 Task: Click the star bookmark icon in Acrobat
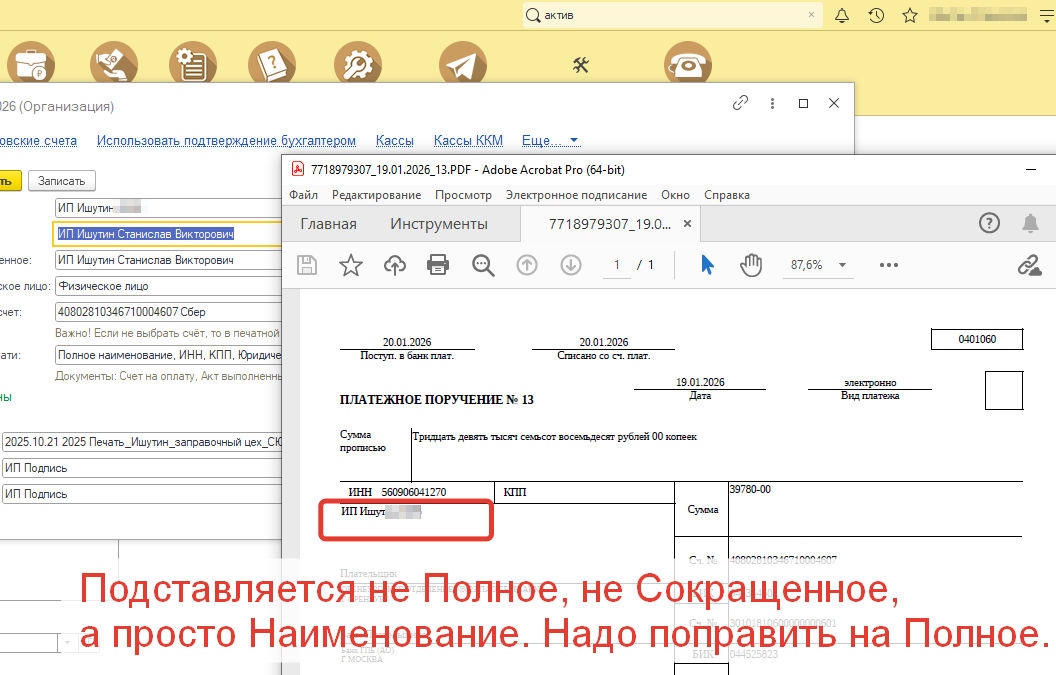351,265
